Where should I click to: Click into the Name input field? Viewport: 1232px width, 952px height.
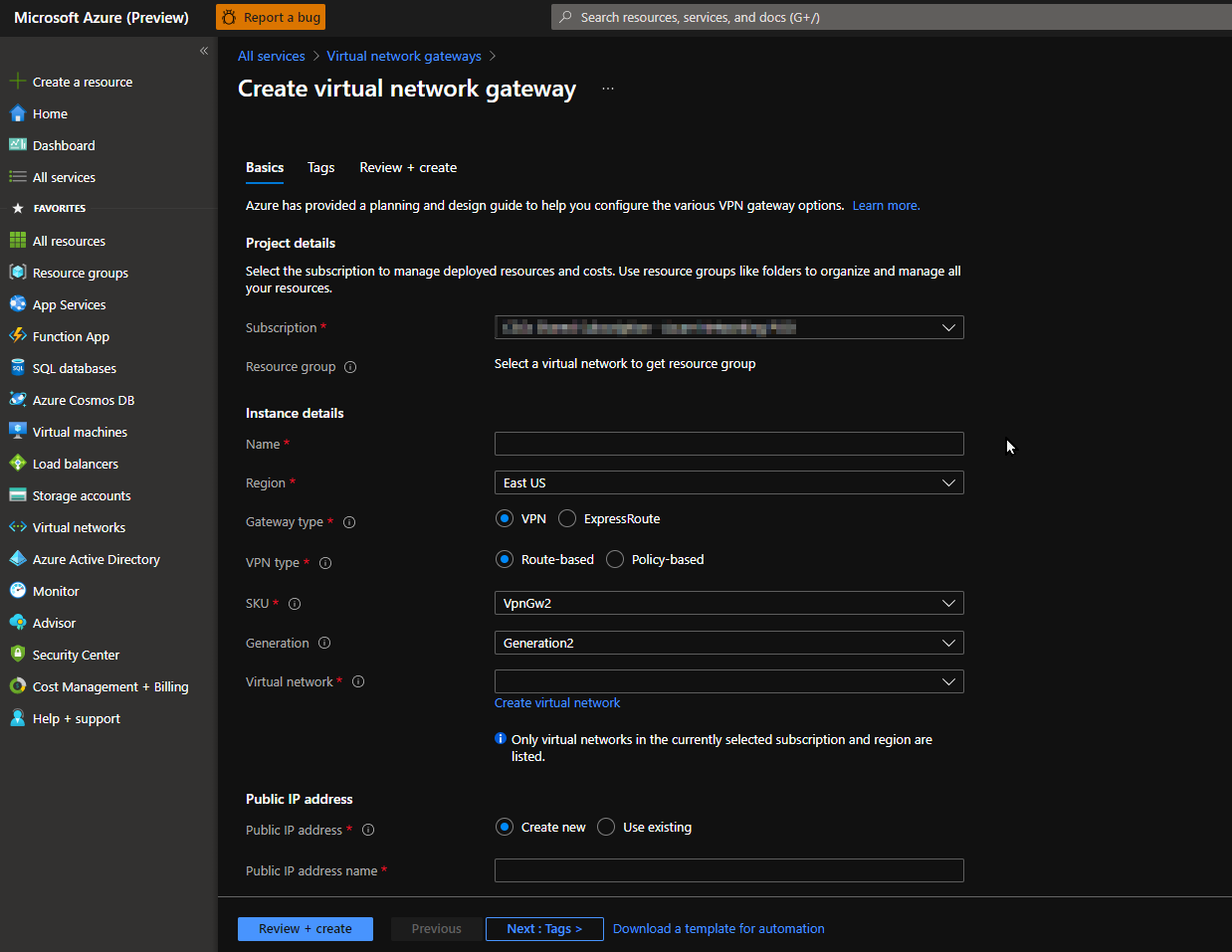point(729,444)
